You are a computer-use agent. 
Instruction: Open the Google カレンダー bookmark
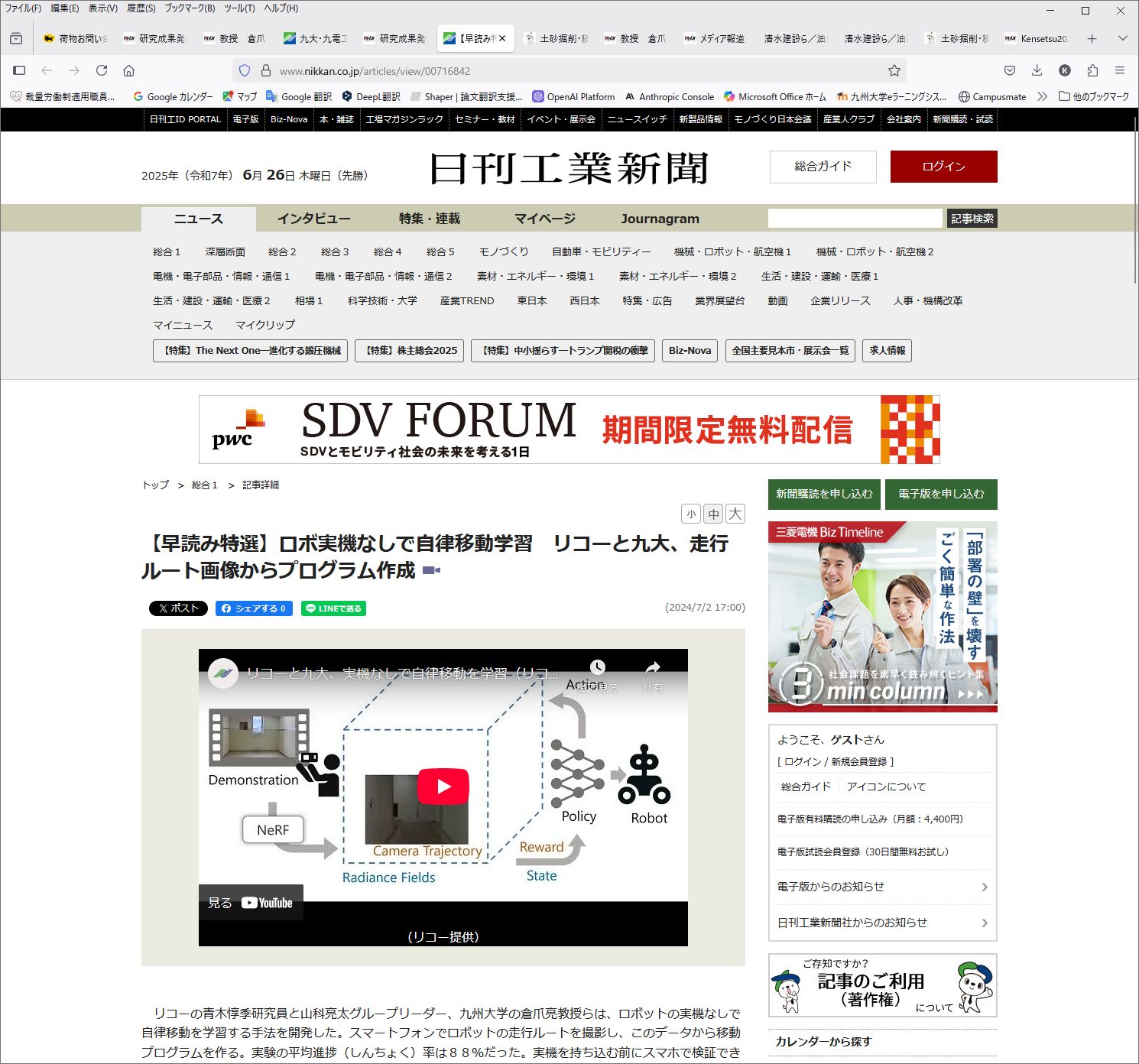click(172, 96)
